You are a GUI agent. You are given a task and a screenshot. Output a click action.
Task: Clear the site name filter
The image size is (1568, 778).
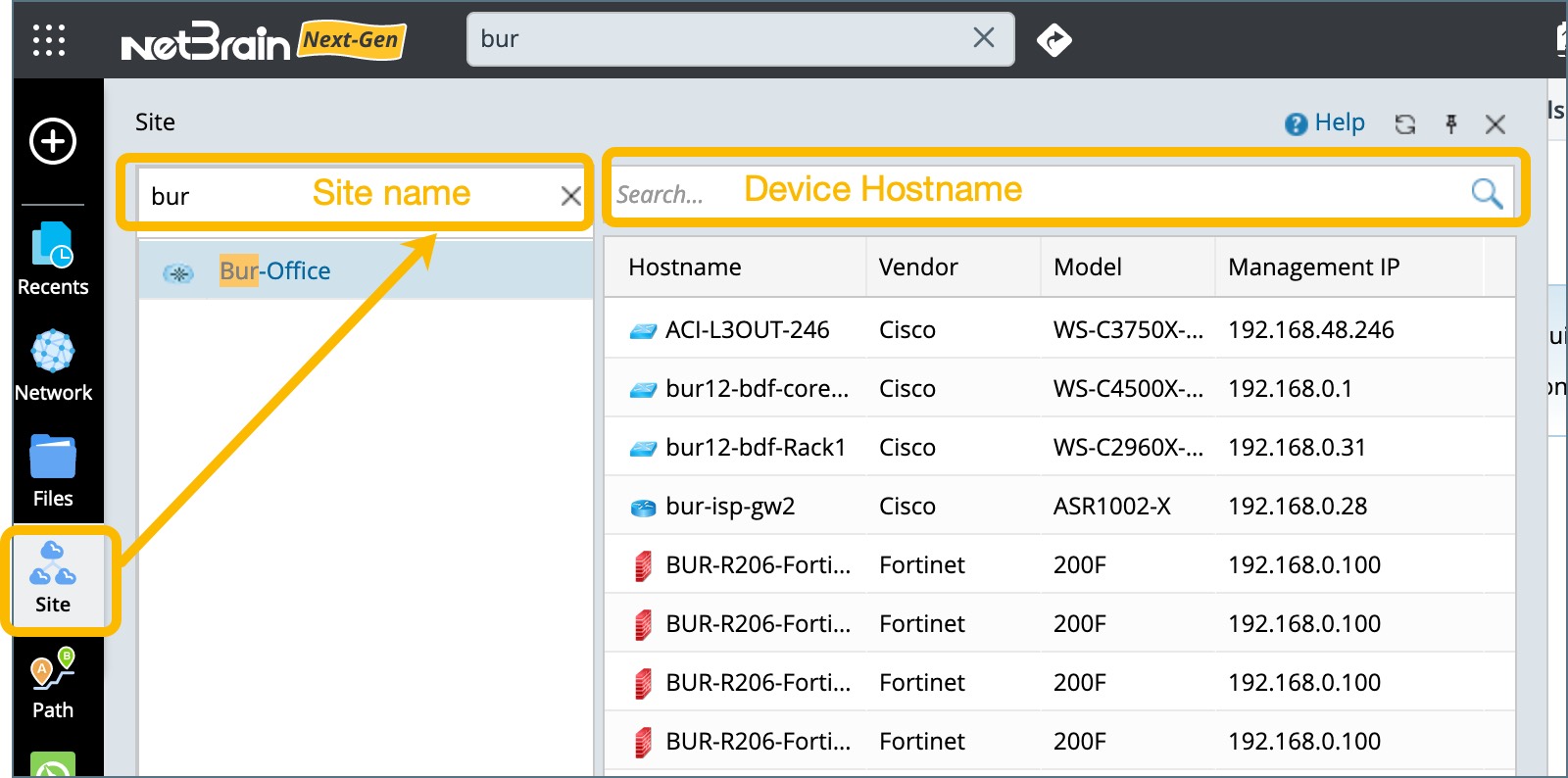click(x=570, y=196)
